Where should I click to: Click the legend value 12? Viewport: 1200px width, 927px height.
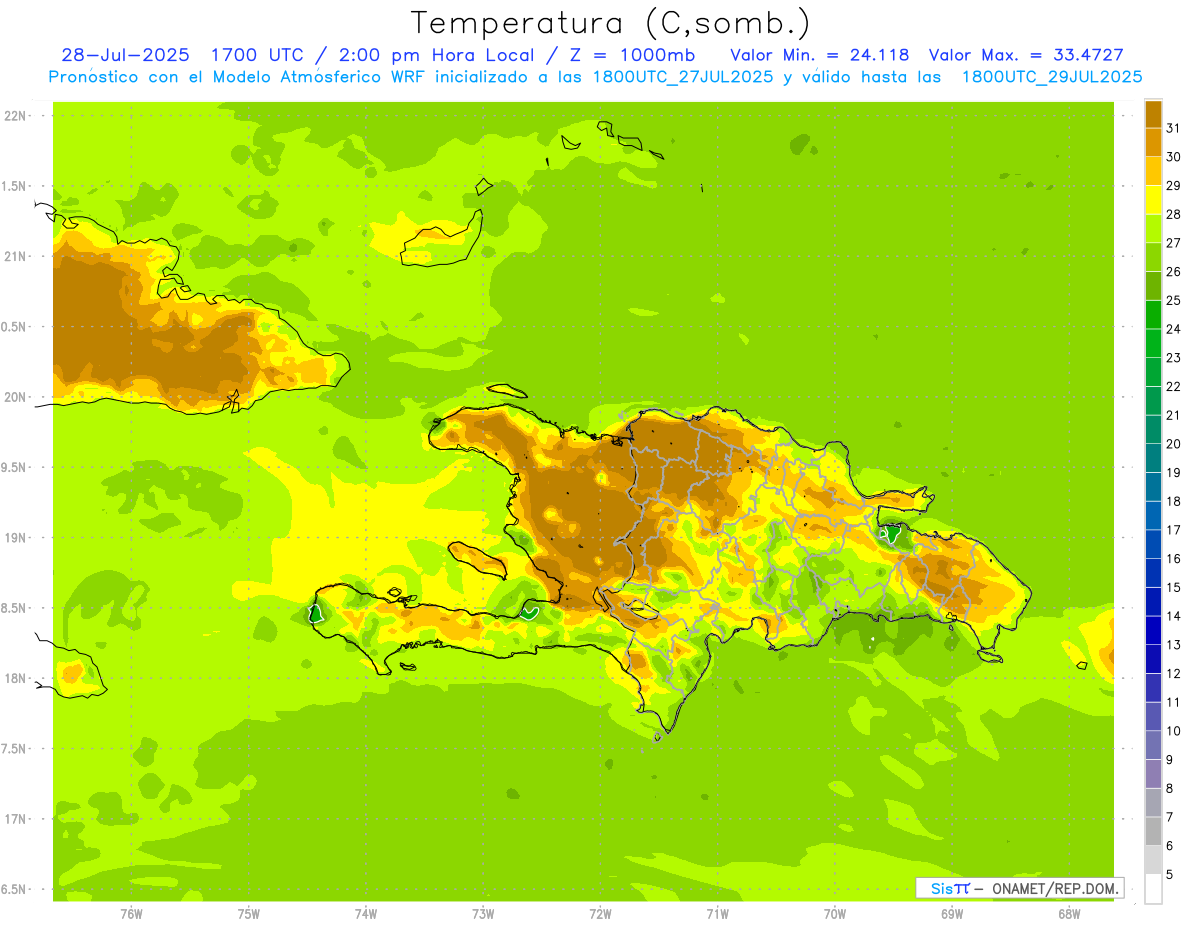(1173, 673)
